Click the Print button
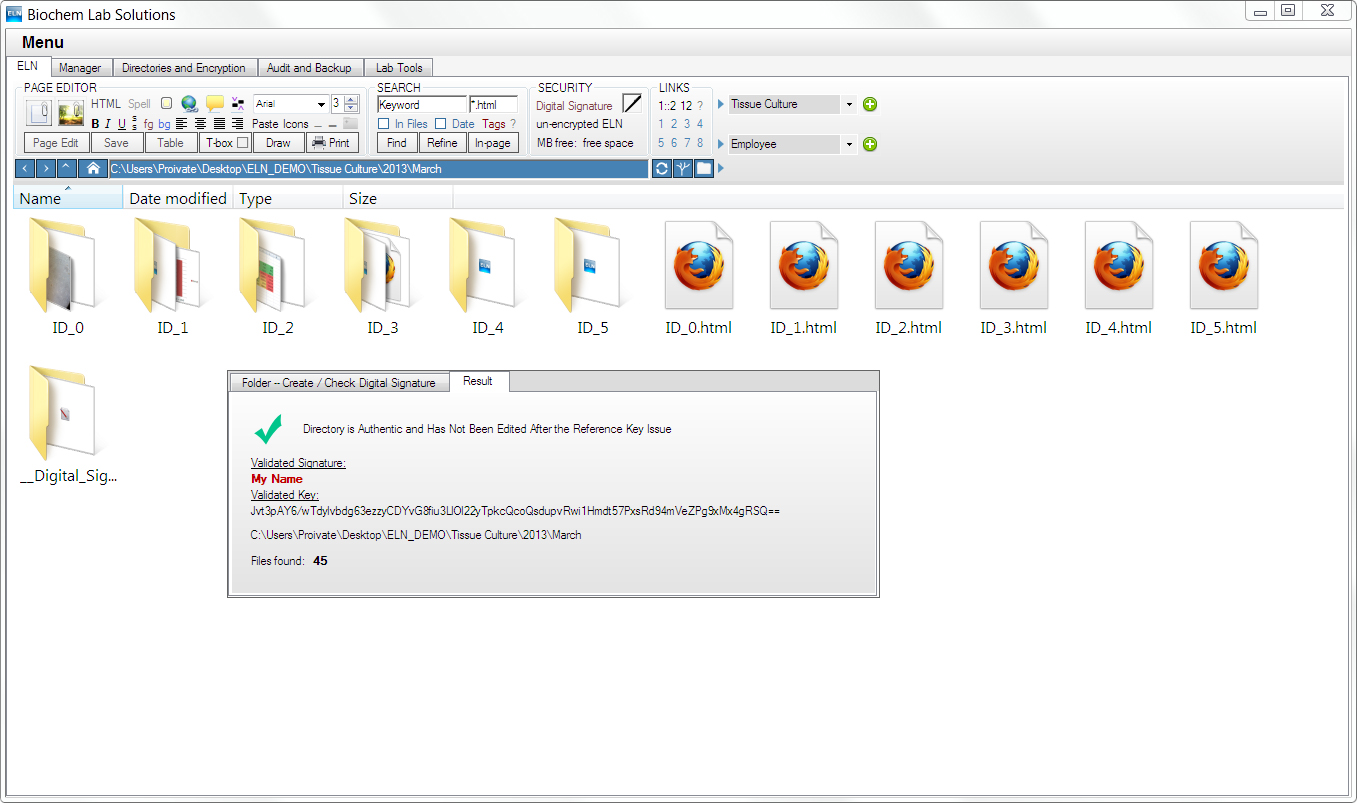Image resolution: width=1357 pixels, height=803 pixels. 331,143
